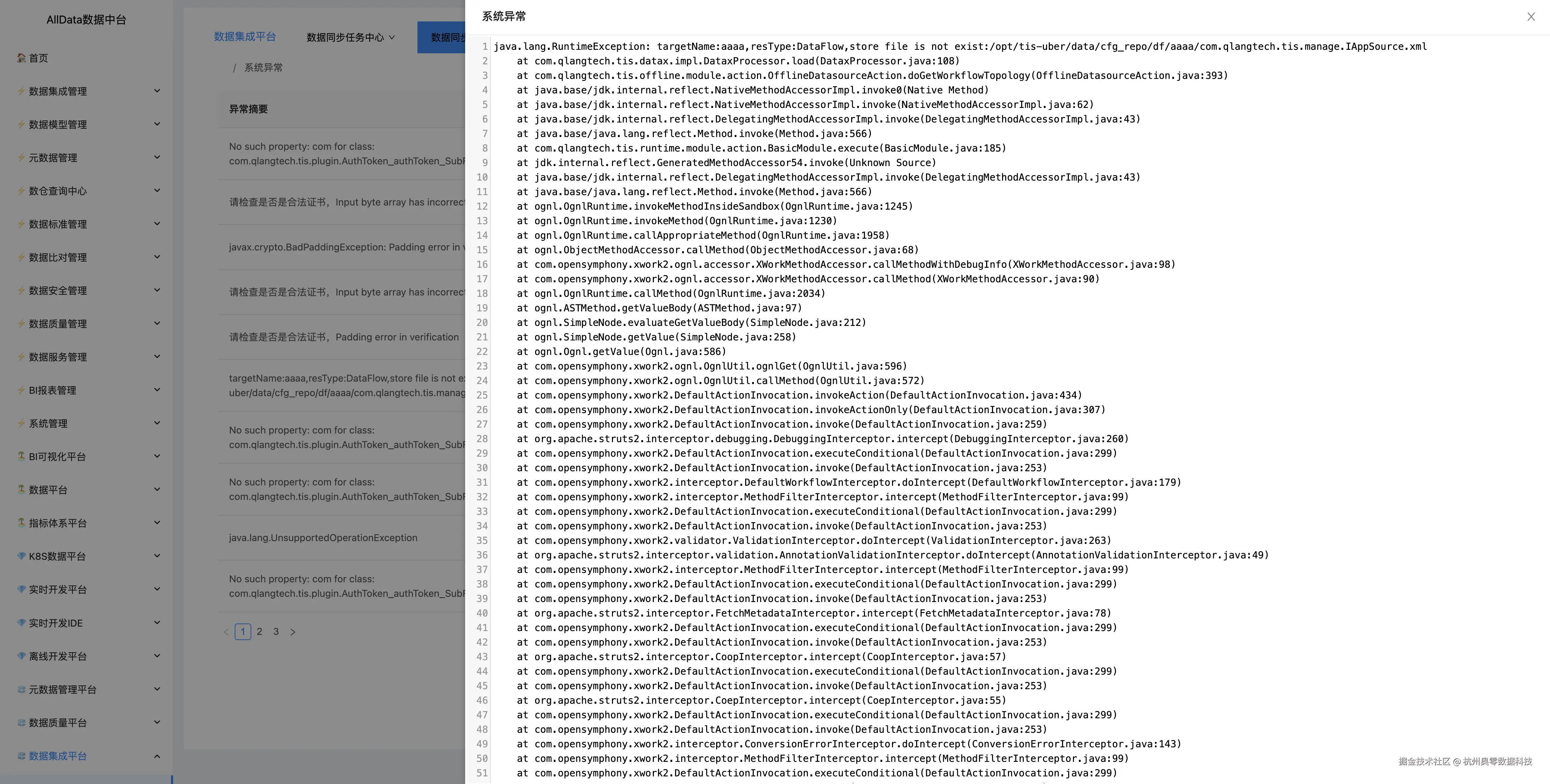The image size is (1550, 784).
Task: Go to page 2 of exceptions
Action: coord(259,631)
